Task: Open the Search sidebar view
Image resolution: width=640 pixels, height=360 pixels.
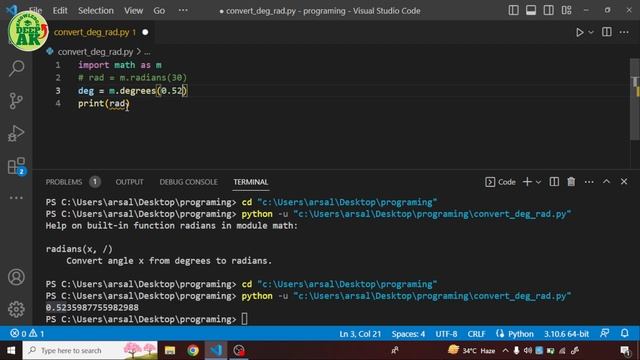Action: coord(16,68)
